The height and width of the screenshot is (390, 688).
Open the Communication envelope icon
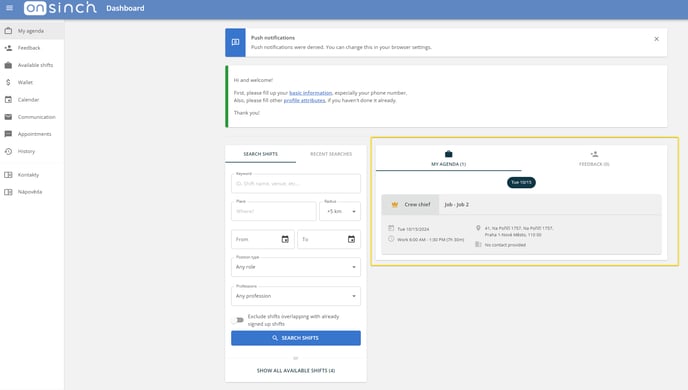click(8, 117)
